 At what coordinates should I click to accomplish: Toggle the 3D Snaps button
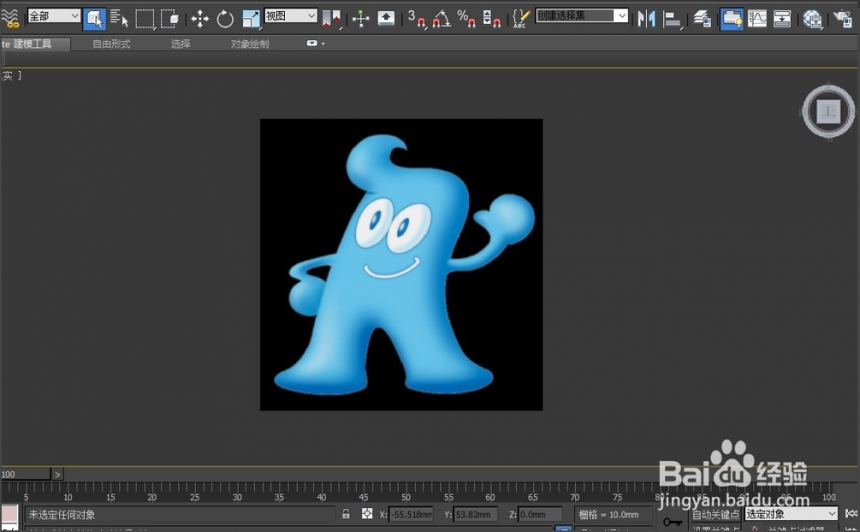click(417, 19)
